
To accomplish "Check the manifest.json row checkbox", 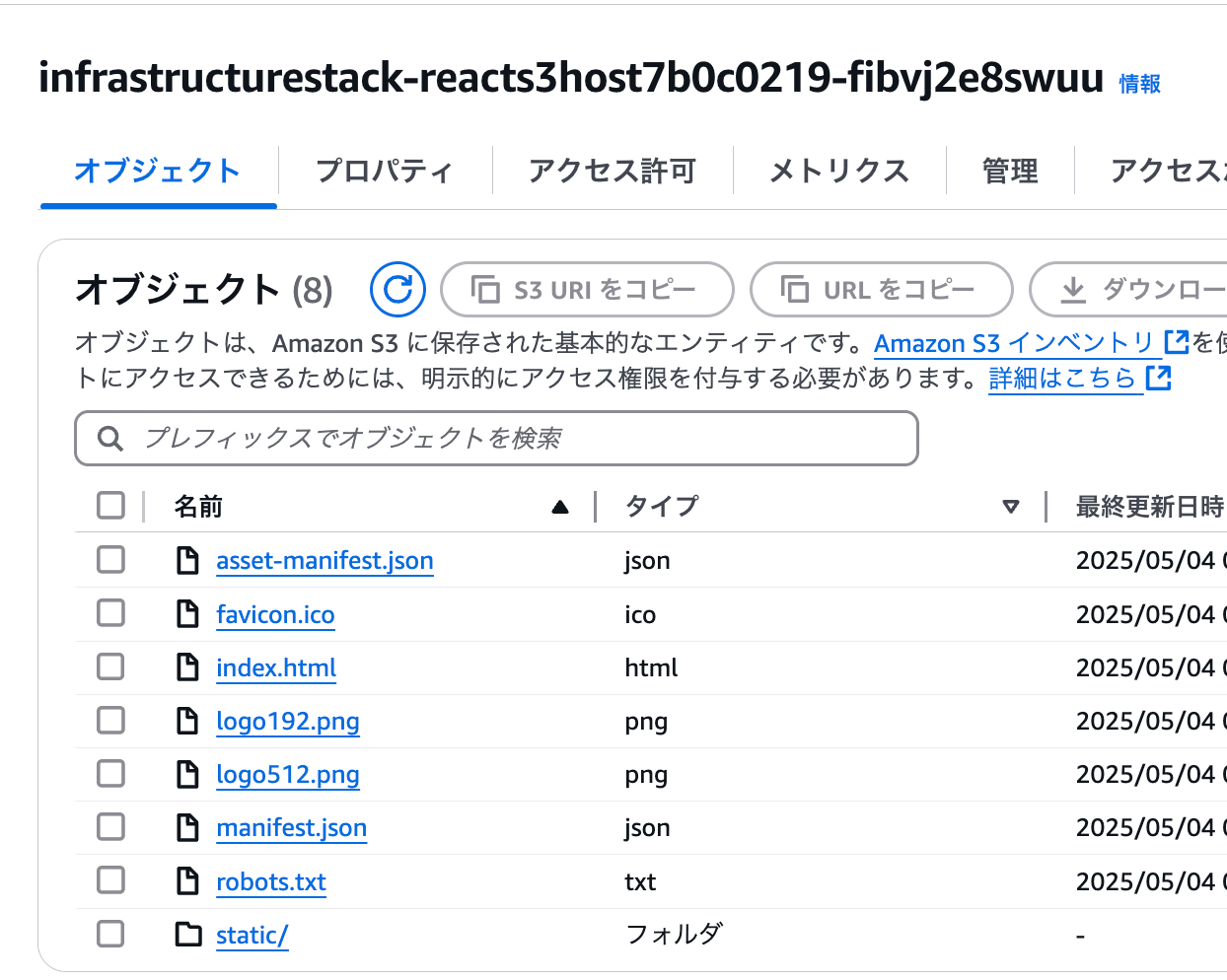I will [111, 826].
